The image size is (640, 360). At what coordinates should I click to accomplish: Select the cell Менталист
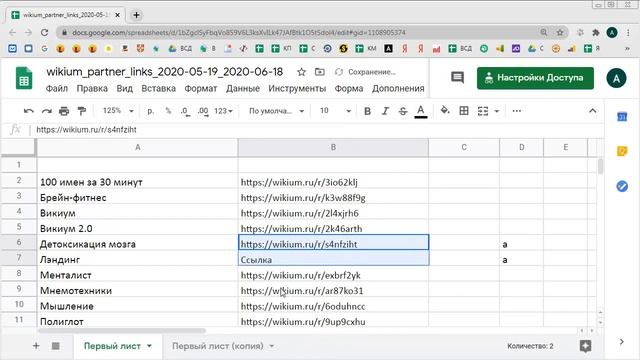pyautogui.click(x=138, y=273)
